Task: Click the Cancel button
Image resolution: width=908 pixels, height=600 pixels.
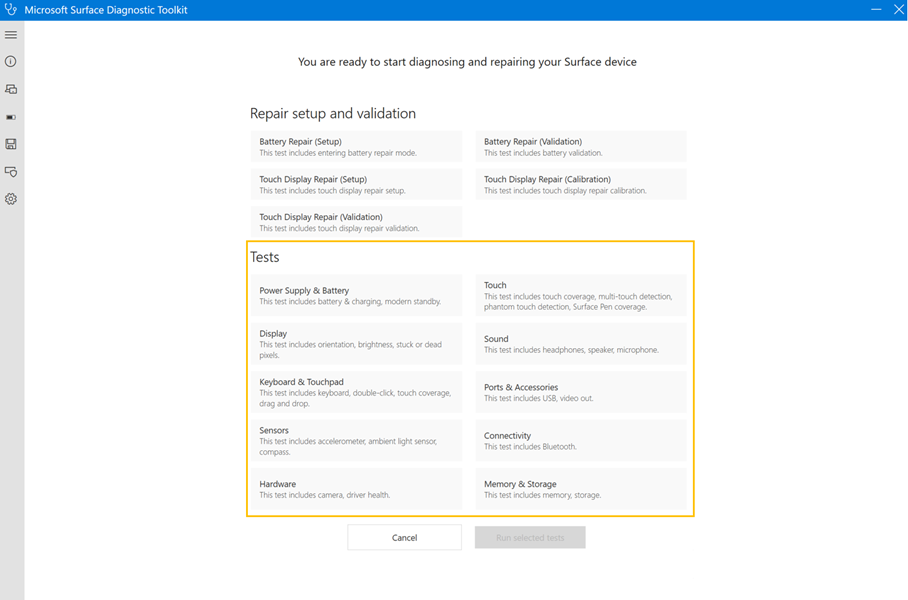Action: (404, 537)
